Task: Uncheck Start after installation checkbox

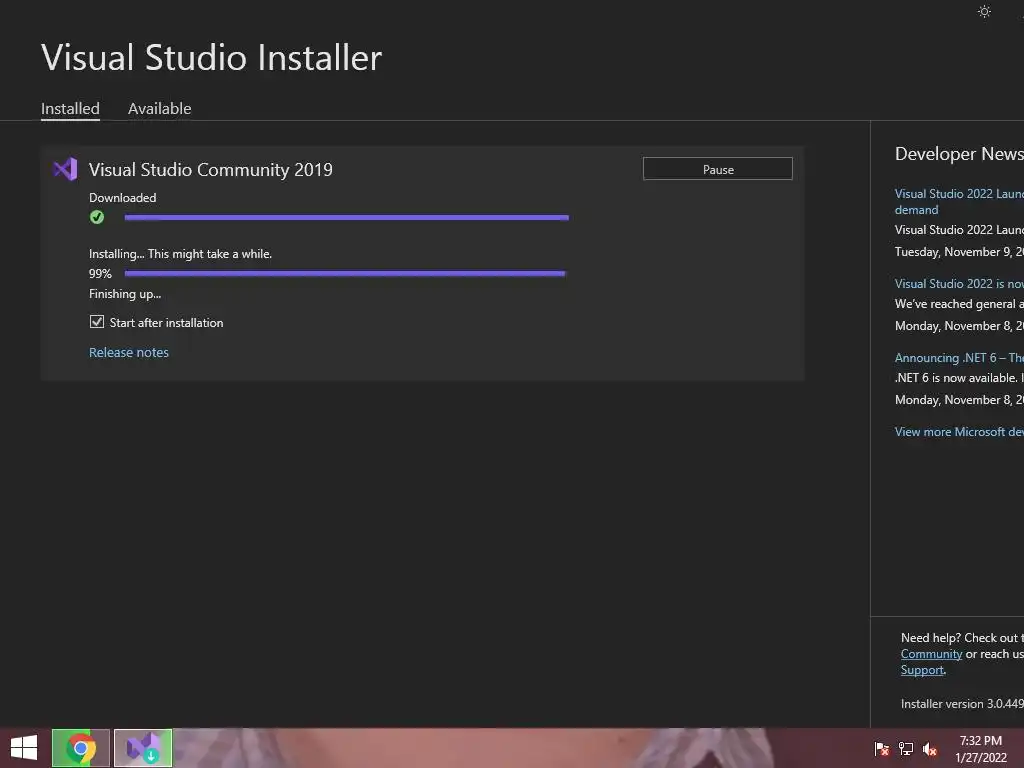Action: [97, 322]
